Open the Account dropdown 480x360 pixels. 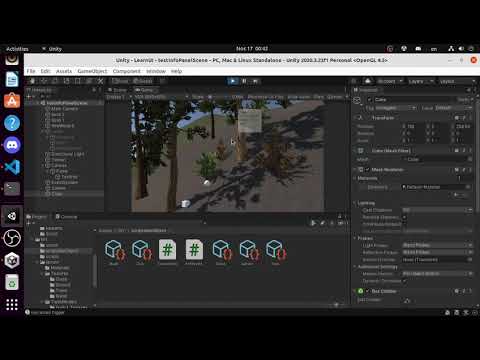pyautogui.click(x=390, y=81)
